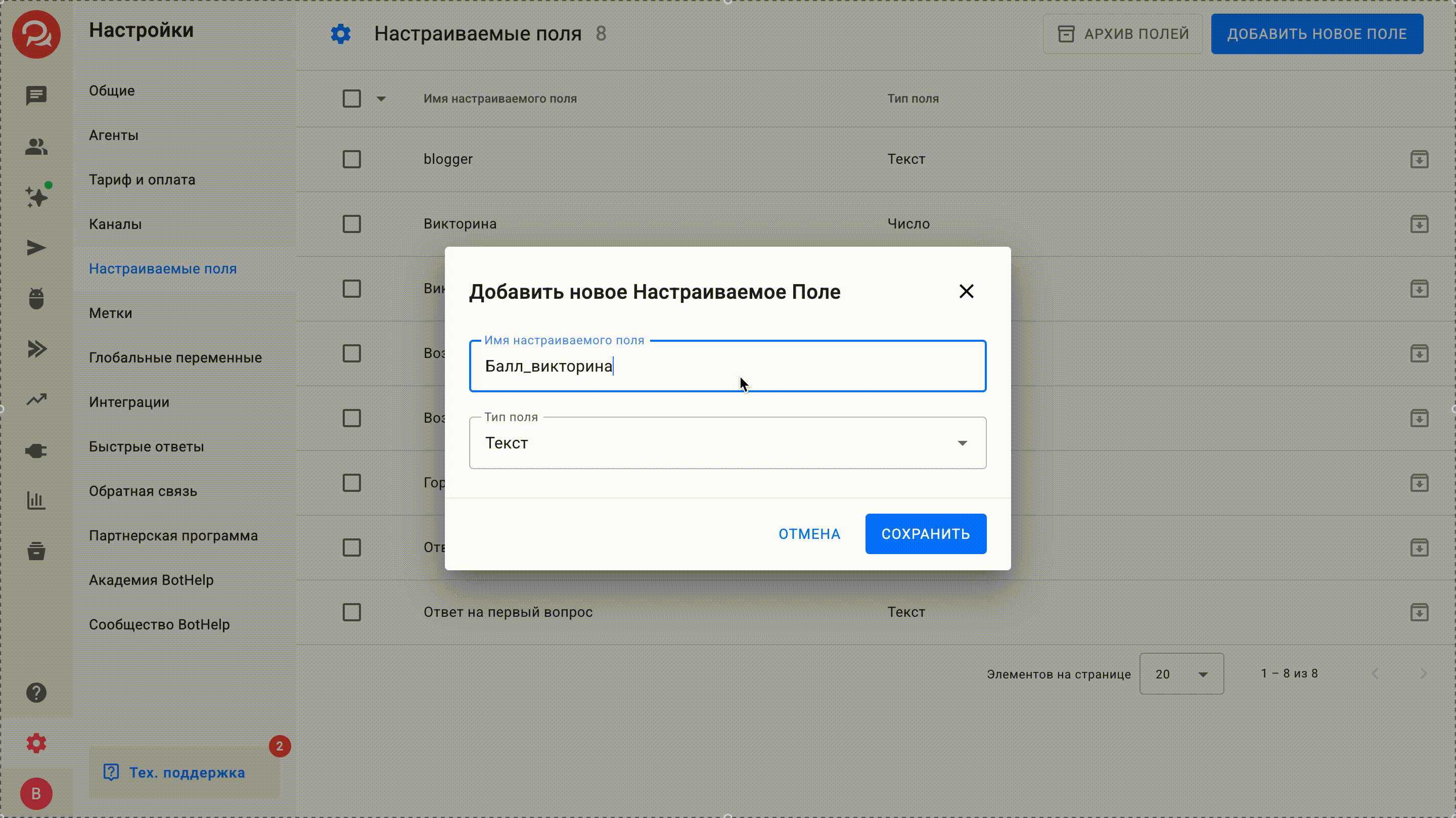Click the Имя настраиваемого поля input field

tap(727, 367)
